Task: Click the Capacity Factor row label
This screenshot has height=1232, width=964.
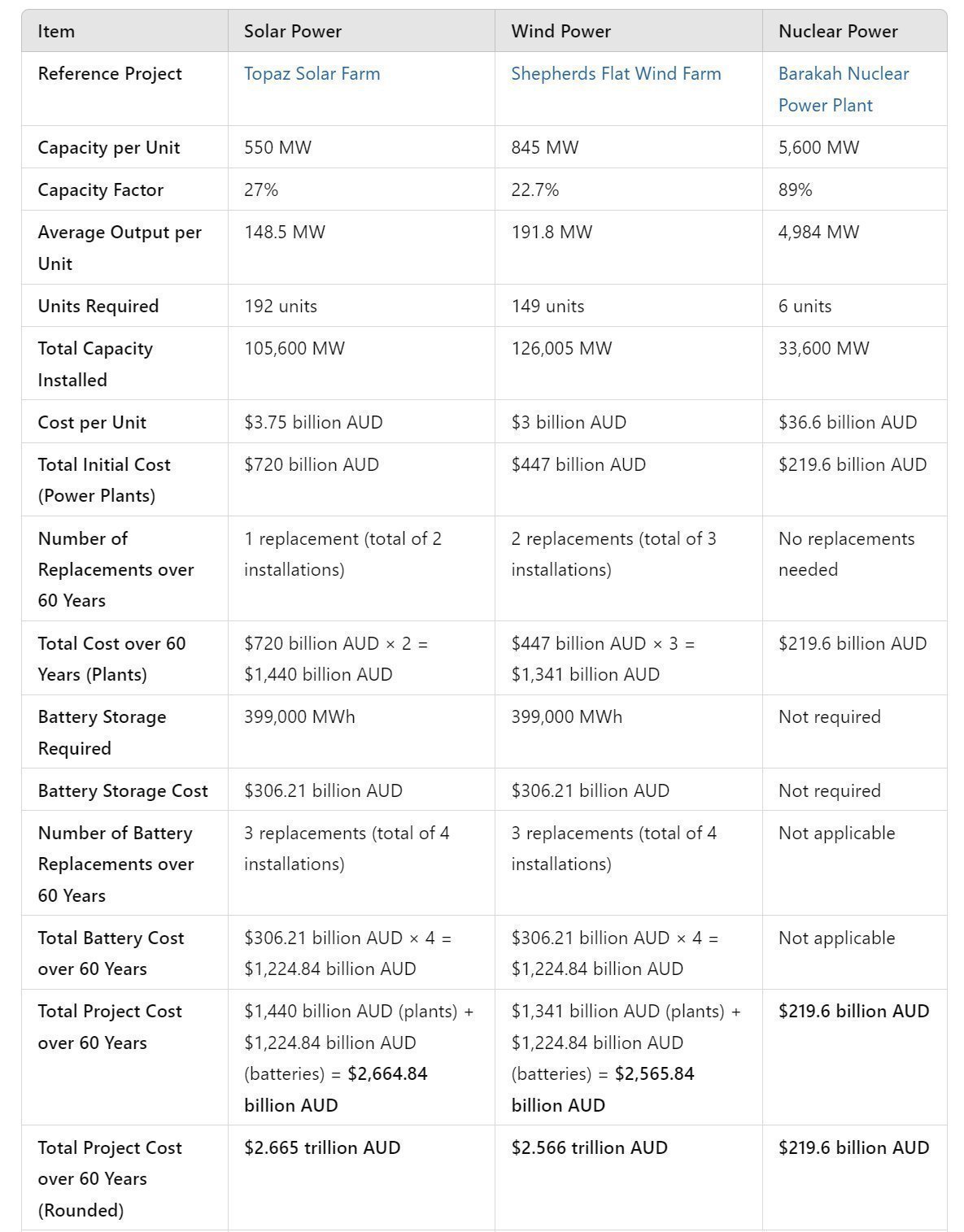Action: (101, 190)
